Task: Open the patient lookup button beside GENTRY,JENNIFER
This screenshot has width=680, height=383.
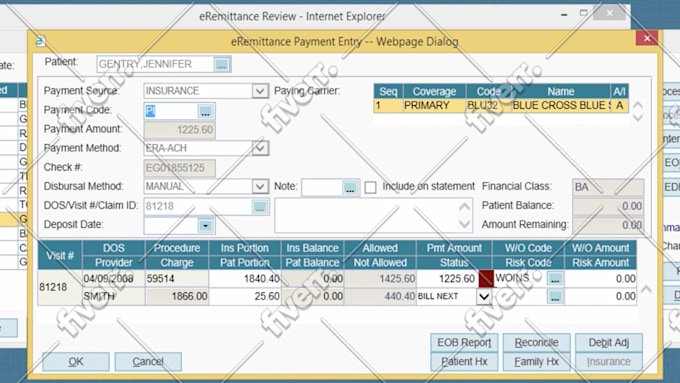Action: [x=222, y=65]
